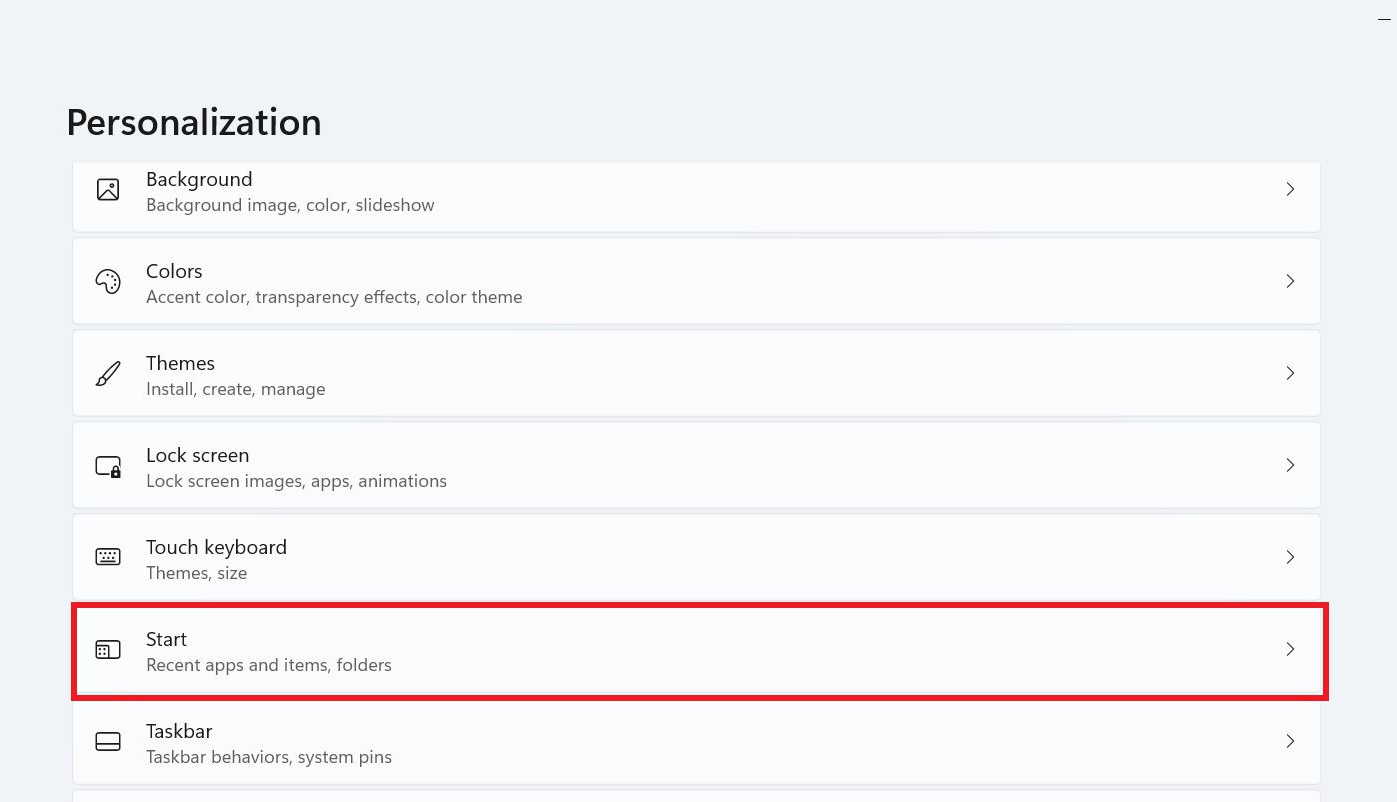This screenshot has width=1397, height=802.
Task: Select the Start title text
Action: click(166, 639)
